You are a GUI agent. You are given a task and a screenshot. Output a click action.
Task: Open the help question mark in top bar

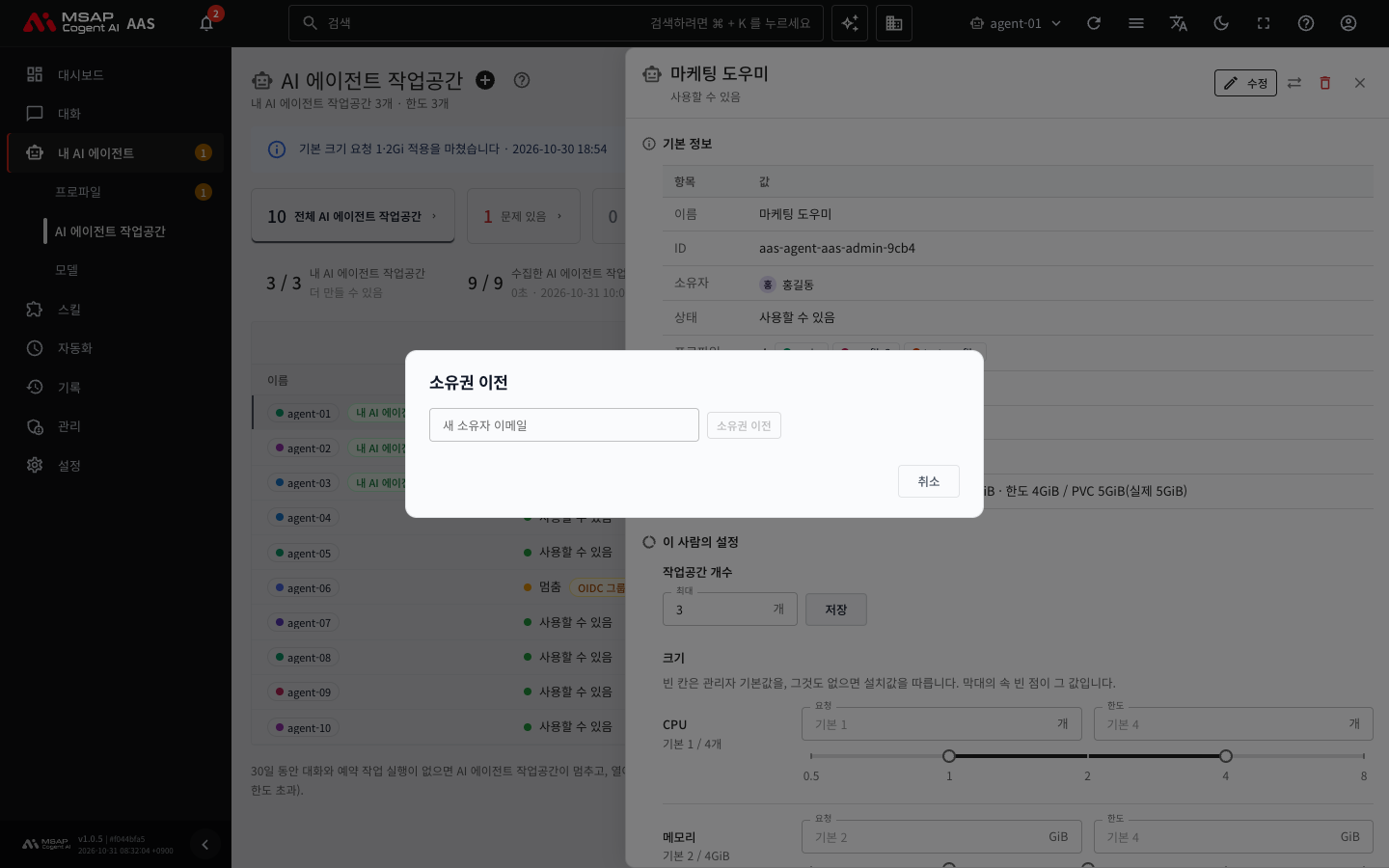(1306, 23)
